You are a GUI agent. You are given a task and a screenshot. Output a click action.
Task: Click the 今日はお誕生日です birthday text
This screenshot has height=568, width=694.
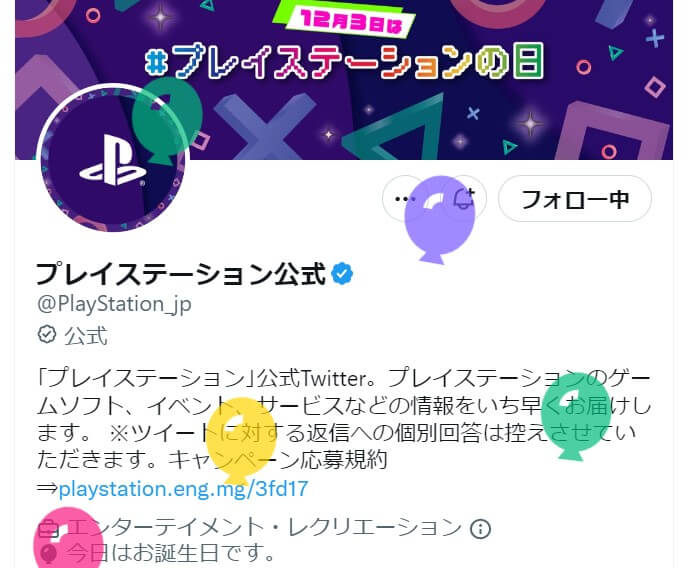(170, 553)
